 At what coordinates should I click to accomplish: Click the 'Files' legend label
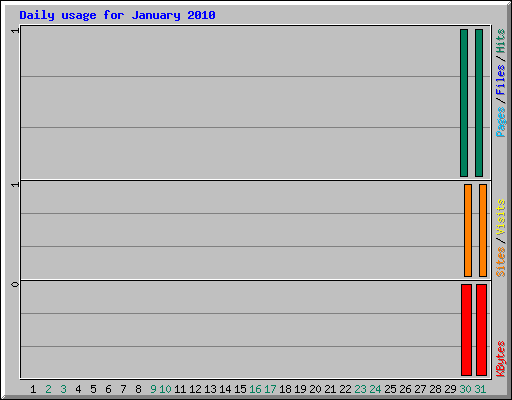(500, 79)
